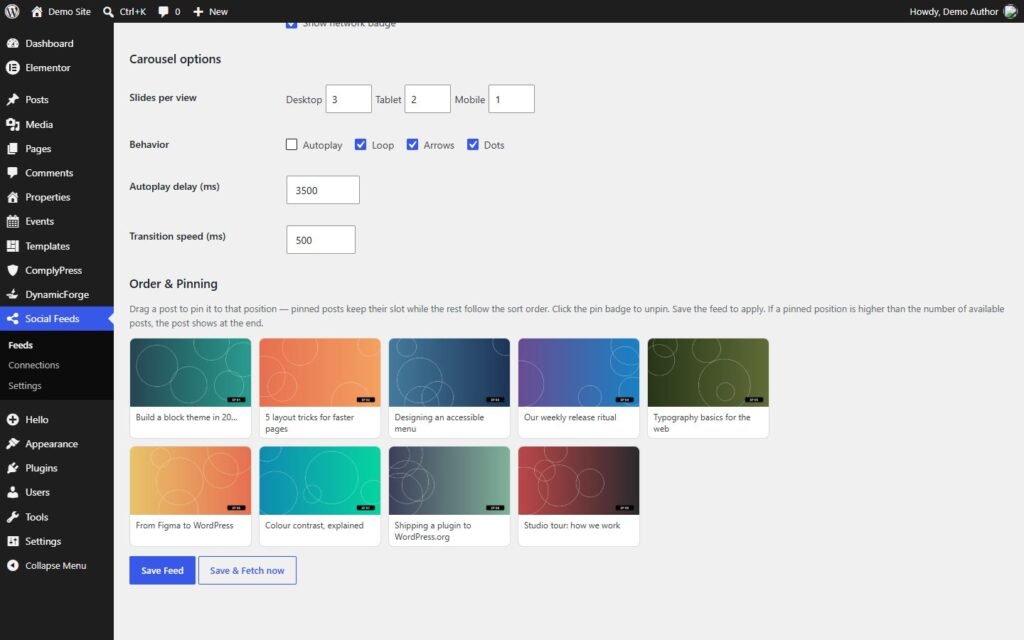Viewport: 1024px width, 640px height.
Task: Click the DynamicForge anvil icon
Action: coord(12,294)
